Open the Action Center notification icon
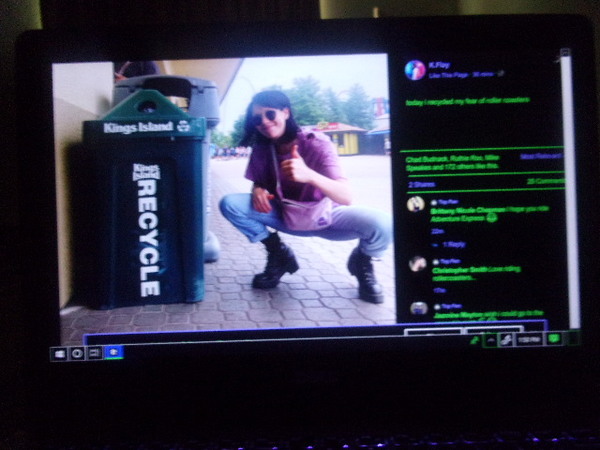Screen dimensions: 600x450 (x=553, y=339)
